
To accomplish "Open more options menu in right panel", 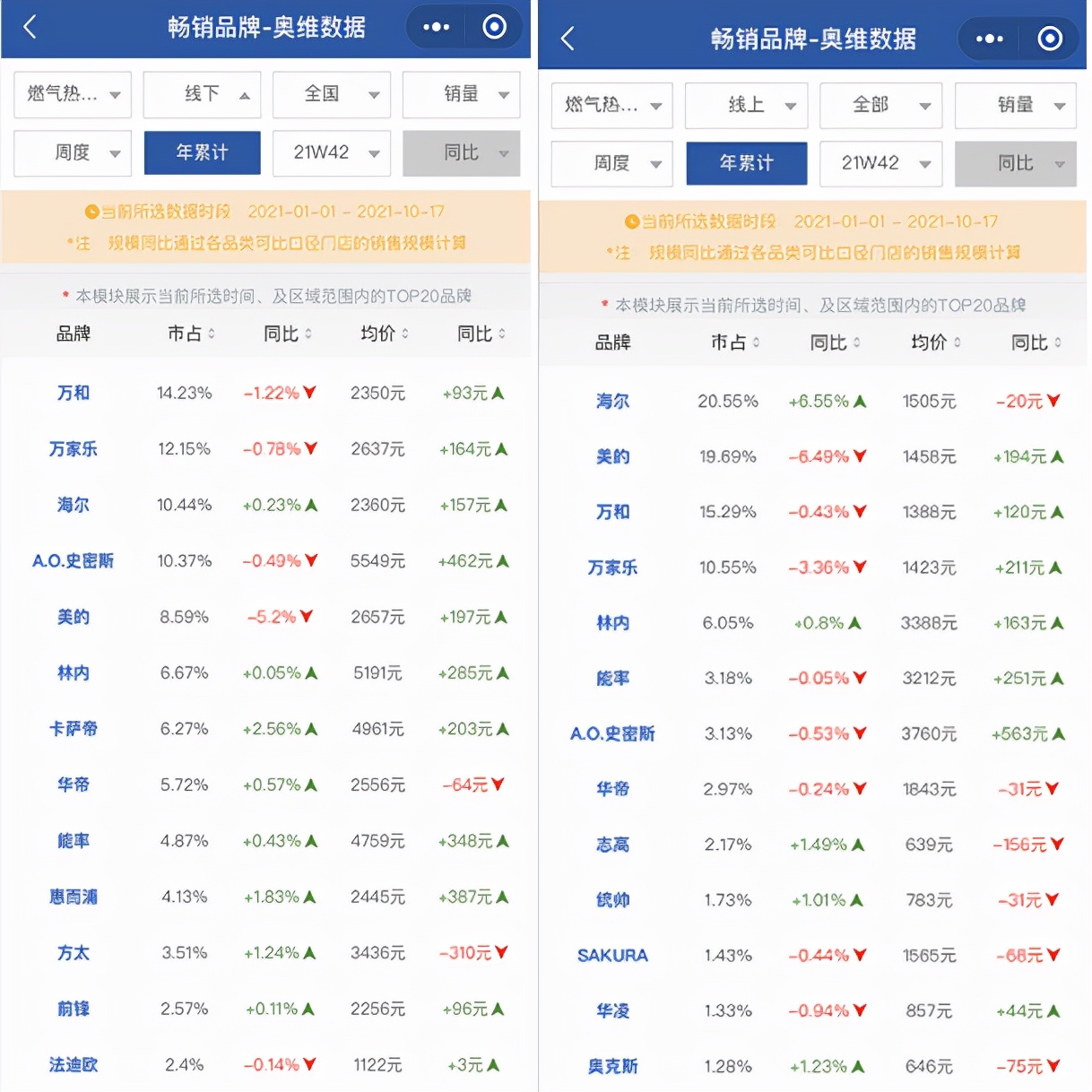I will pyautogui.click(x=989, y=39).
